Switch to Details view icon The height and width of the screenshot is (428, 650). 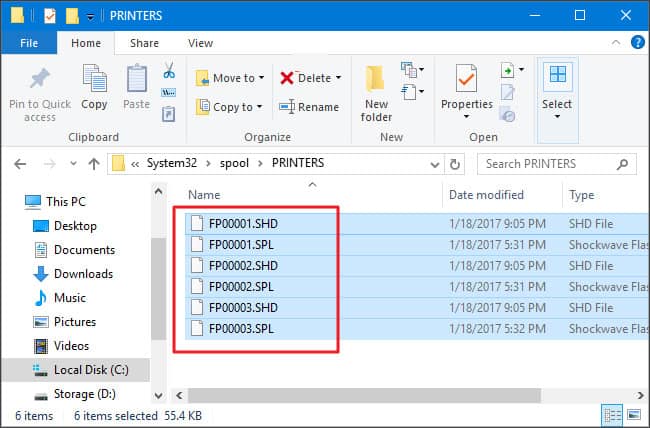[x=612, y=416]
